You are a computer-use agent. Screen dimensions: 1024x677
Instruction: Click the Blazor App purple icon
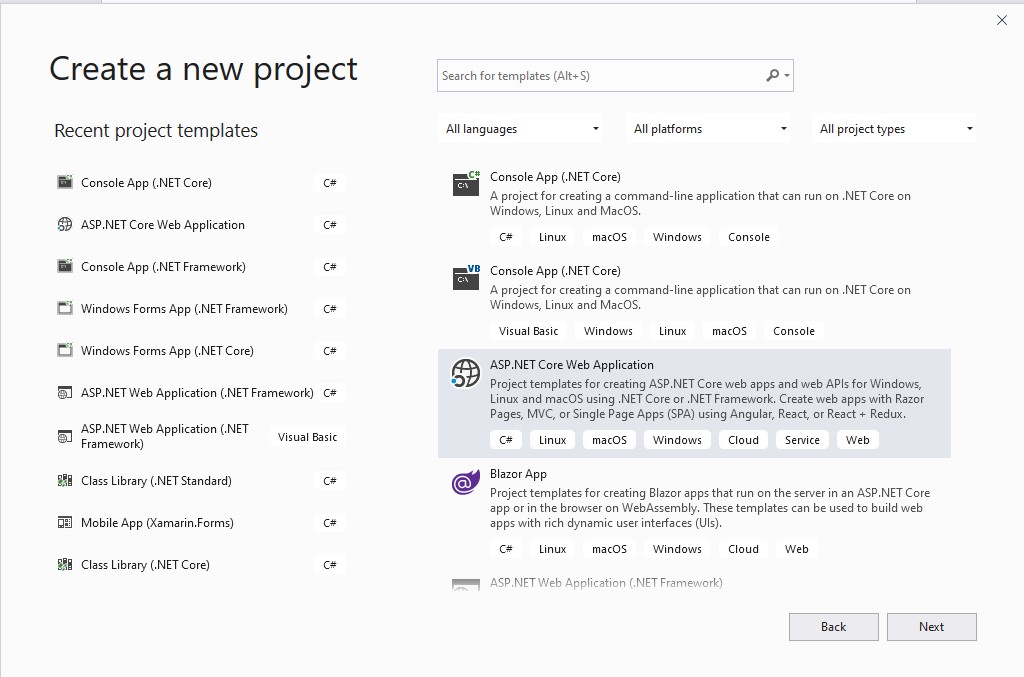464,482
